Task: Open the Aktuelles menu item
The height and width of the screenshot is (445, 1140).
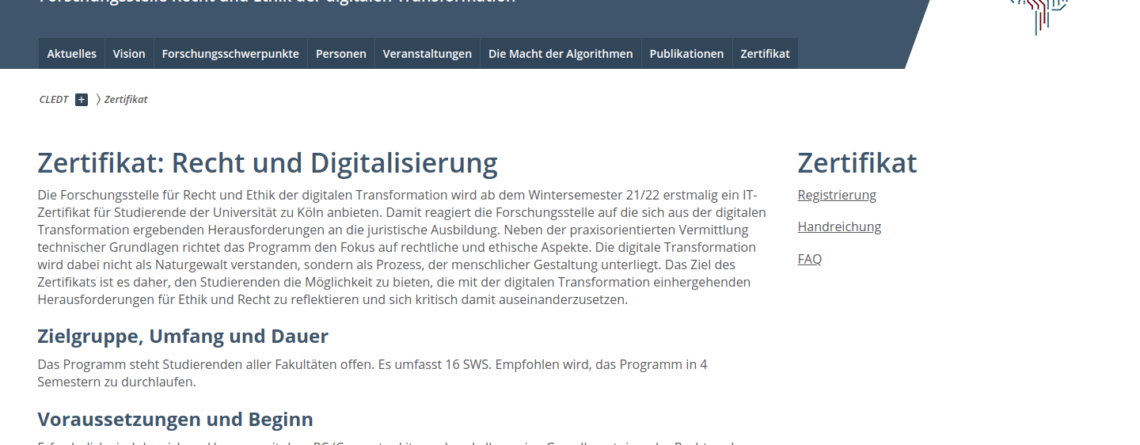Action: point(71,54)
